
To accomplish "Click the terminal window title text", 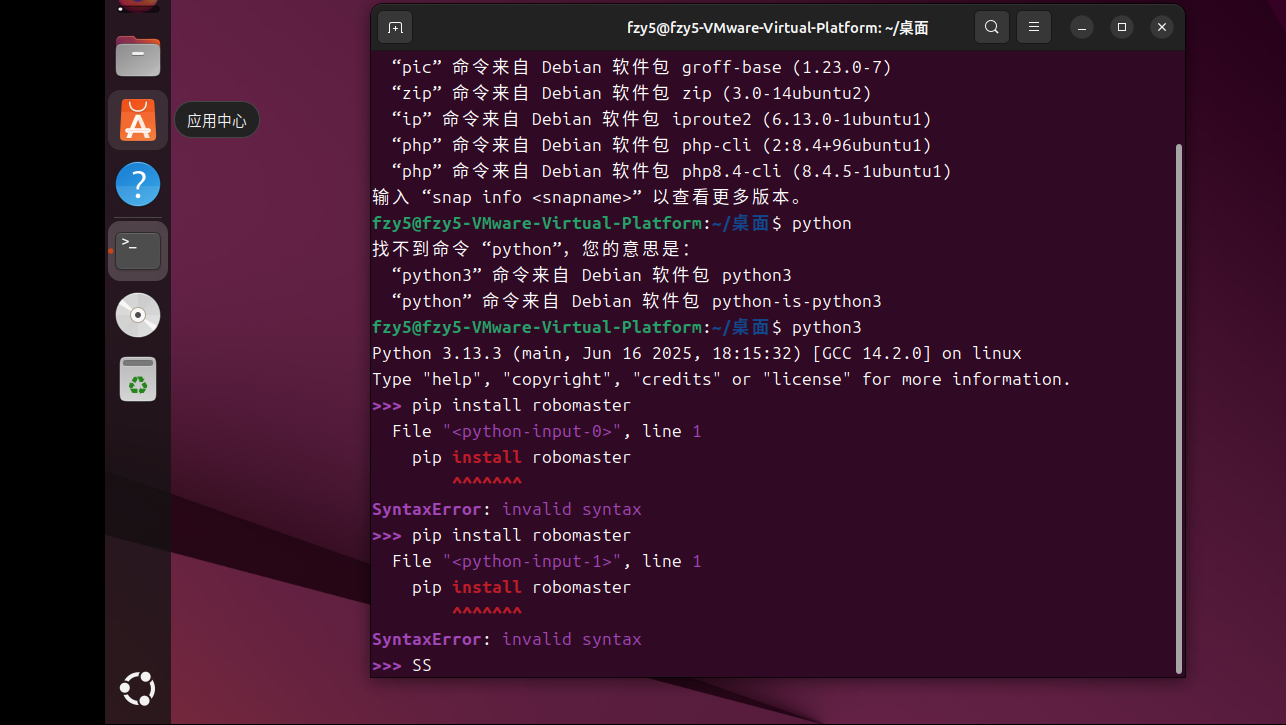I will pos(777,28).
